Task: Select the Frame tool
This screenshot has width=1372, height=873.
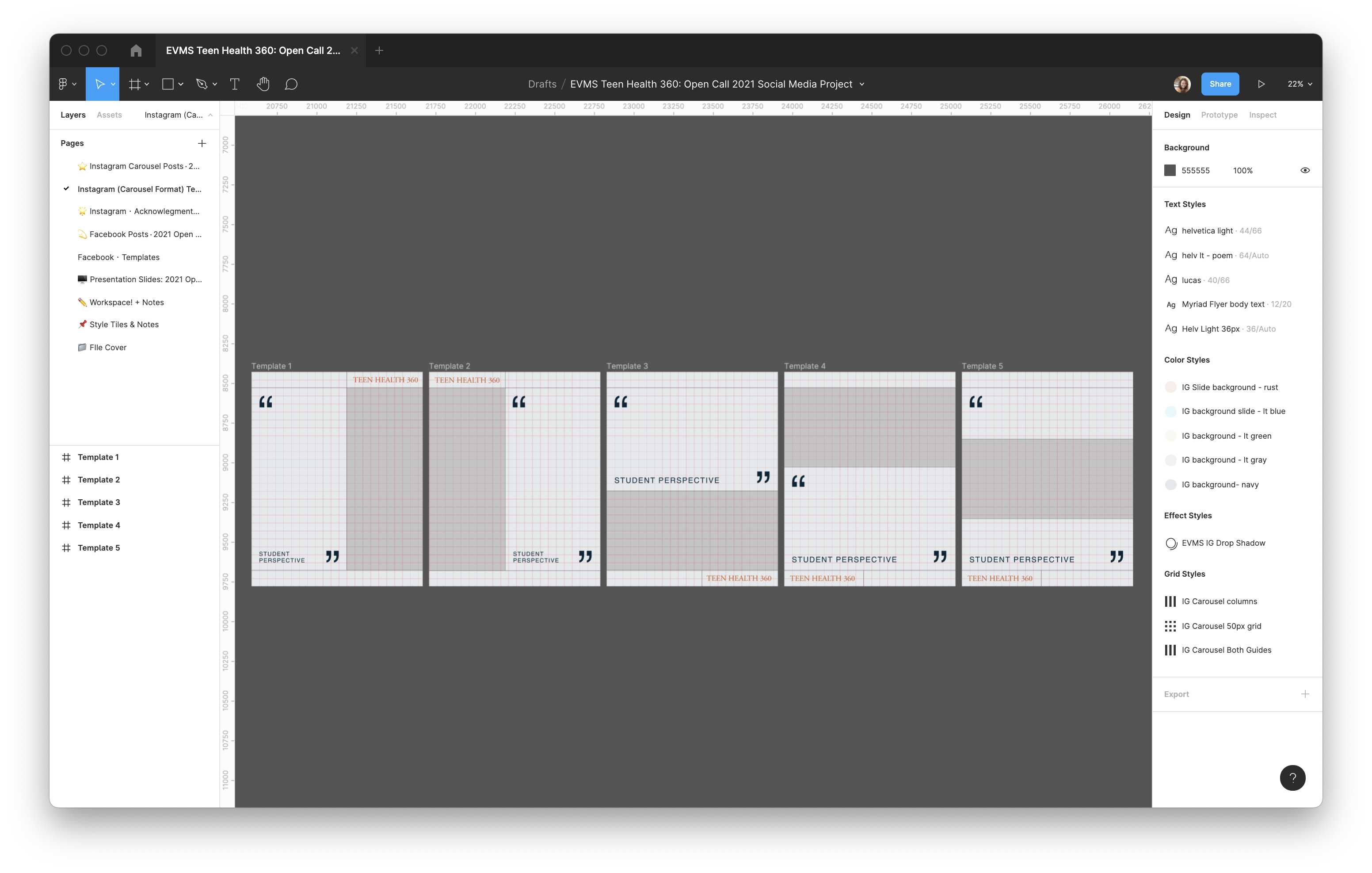Action: [x=134, y=84]
